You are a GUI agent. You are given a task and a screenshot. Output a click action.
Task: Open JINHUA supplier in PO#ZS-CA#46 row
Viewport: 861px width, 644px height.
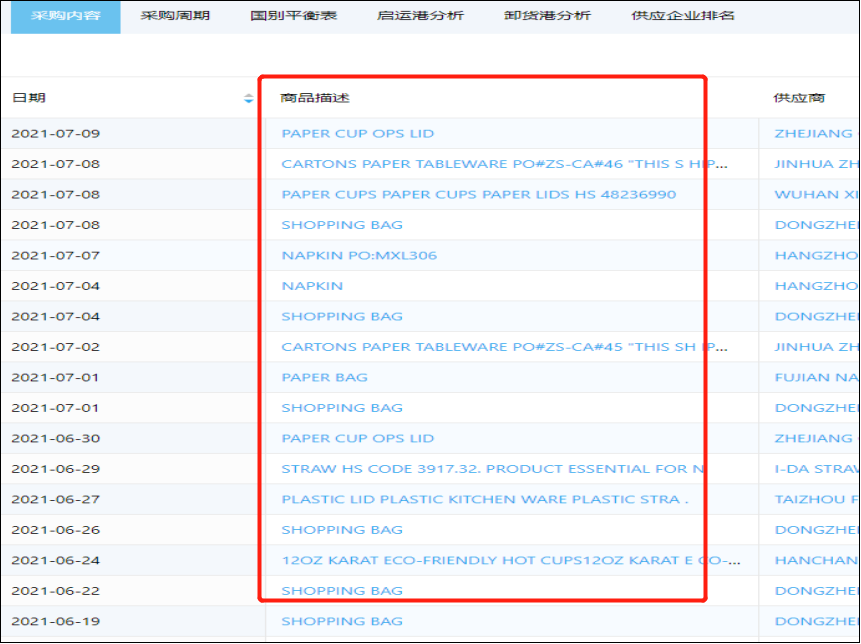click(x=817, y=164)
